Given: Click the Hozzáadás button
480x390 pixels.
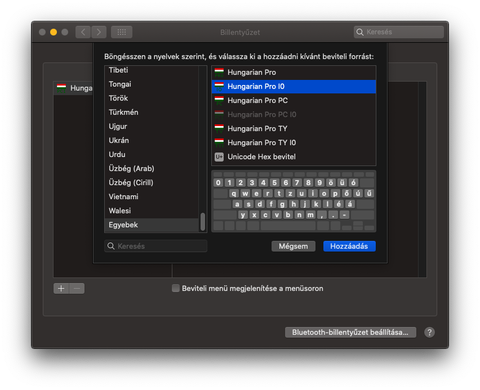Looking at the screenshot, I should [x=349, y=246].
